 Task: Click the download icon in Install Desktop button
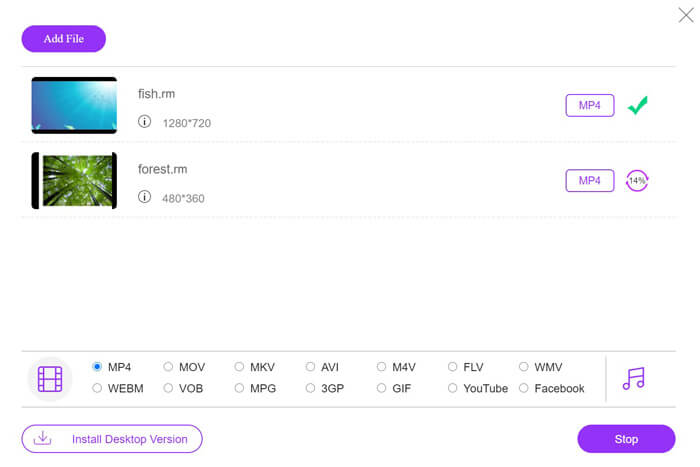point(43,438)
